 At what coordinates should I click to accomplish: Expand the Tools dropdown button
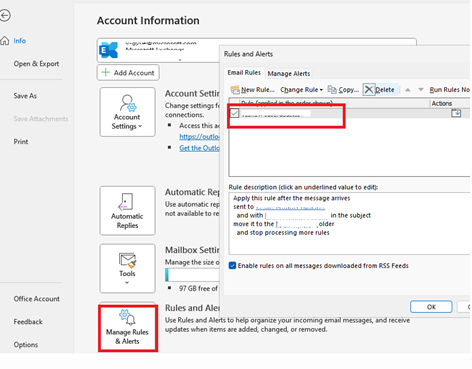point(127,269)
